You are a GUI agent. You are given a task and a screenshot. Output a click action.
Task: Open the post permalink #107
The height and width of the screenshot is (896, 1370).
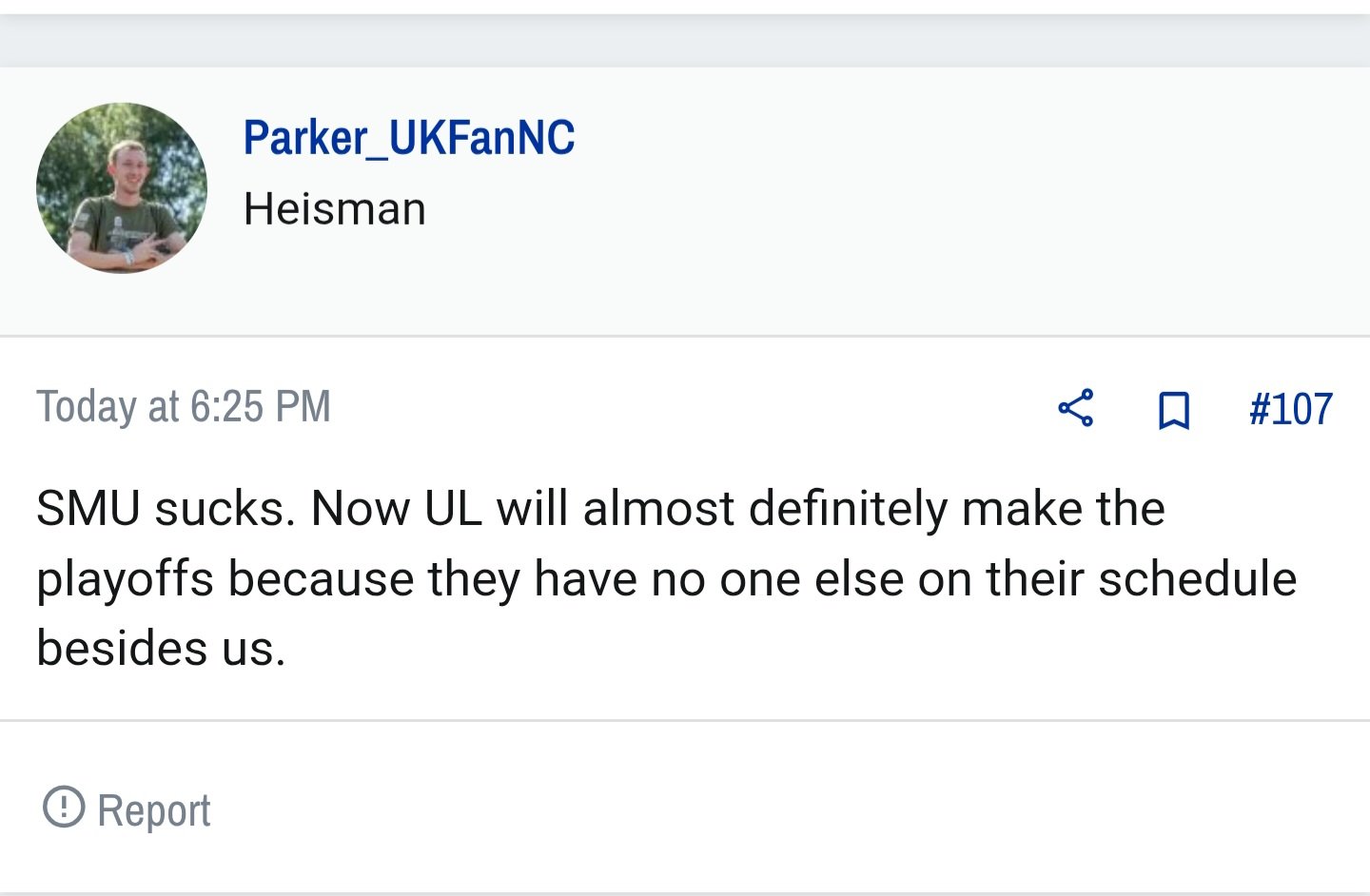(x=1290, y=409)
